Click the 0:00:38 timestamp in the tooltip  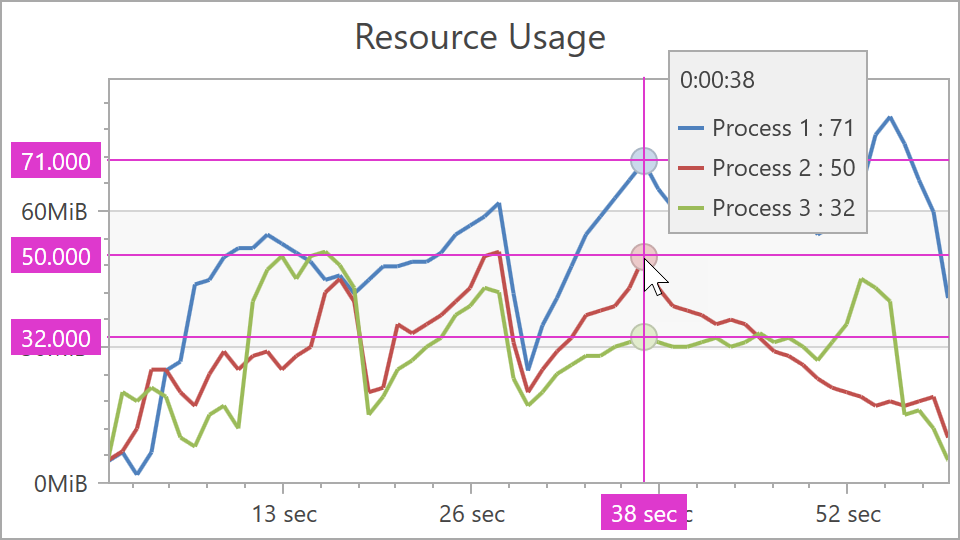tap(717, 80)
